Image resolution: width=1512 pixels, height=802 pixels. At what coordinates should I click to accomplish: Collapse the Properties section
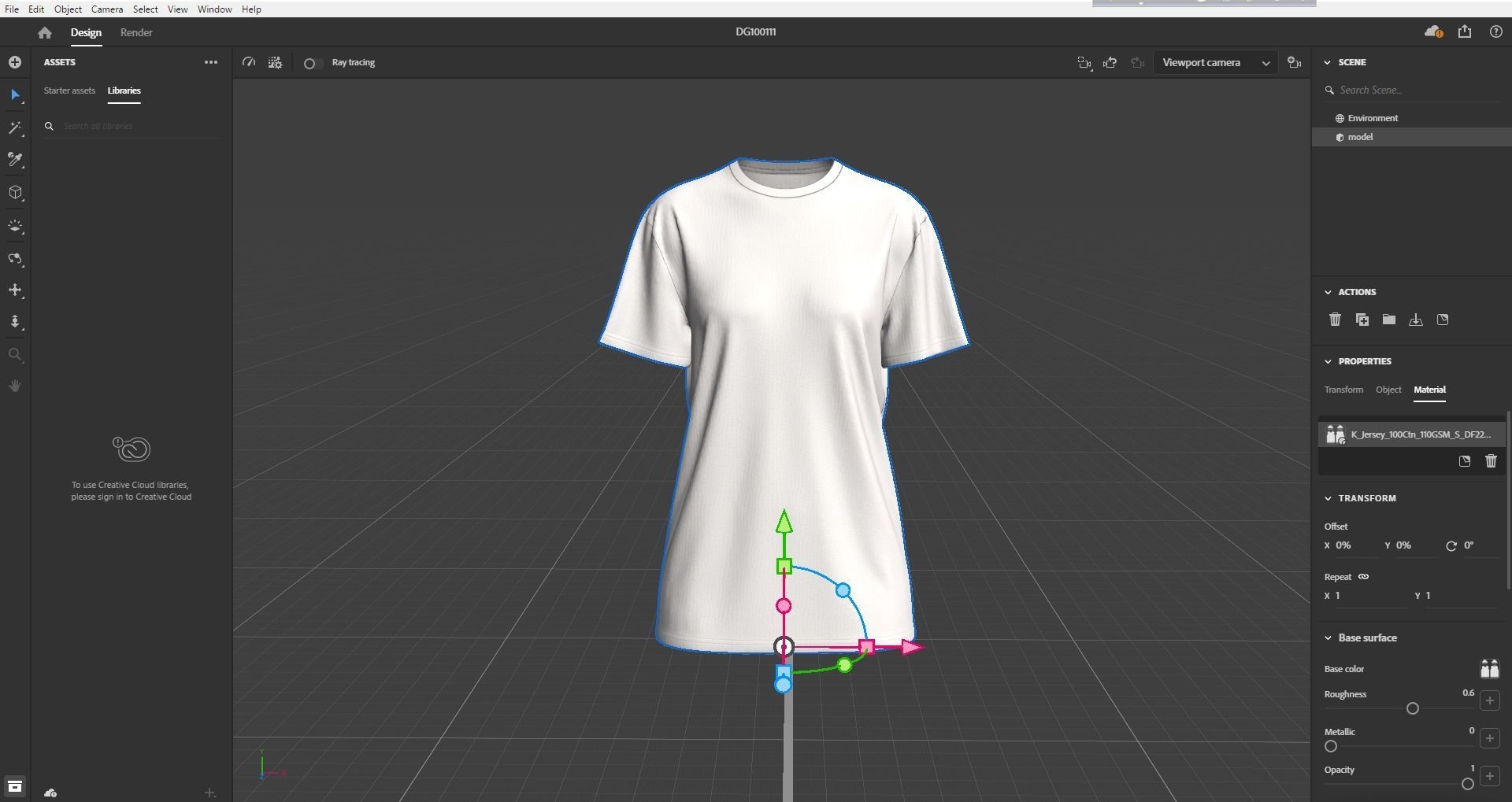coord(1328,361)
